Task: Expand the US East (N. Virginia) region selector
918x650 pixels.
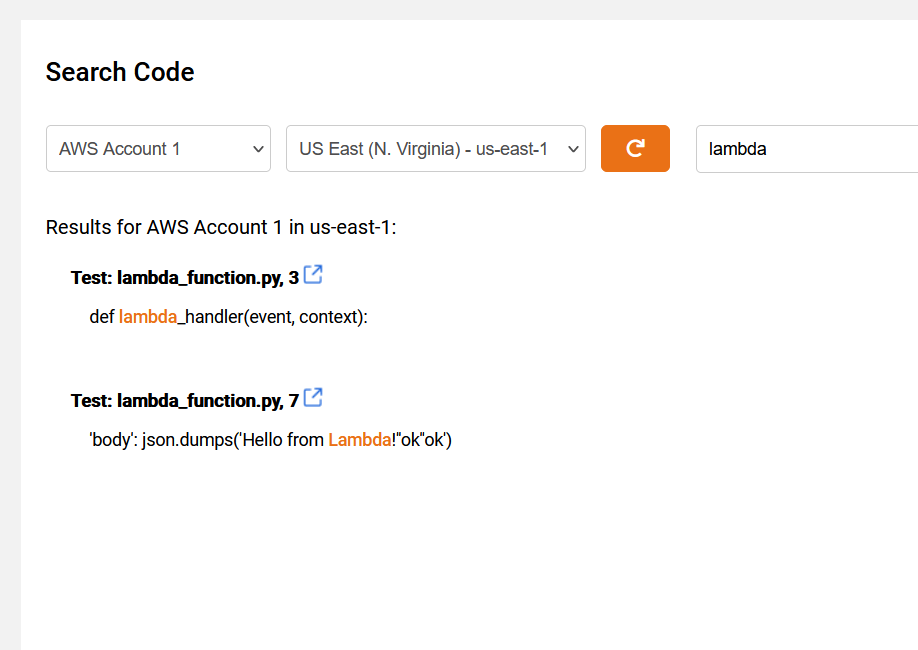Action: (x=436, y=149)
